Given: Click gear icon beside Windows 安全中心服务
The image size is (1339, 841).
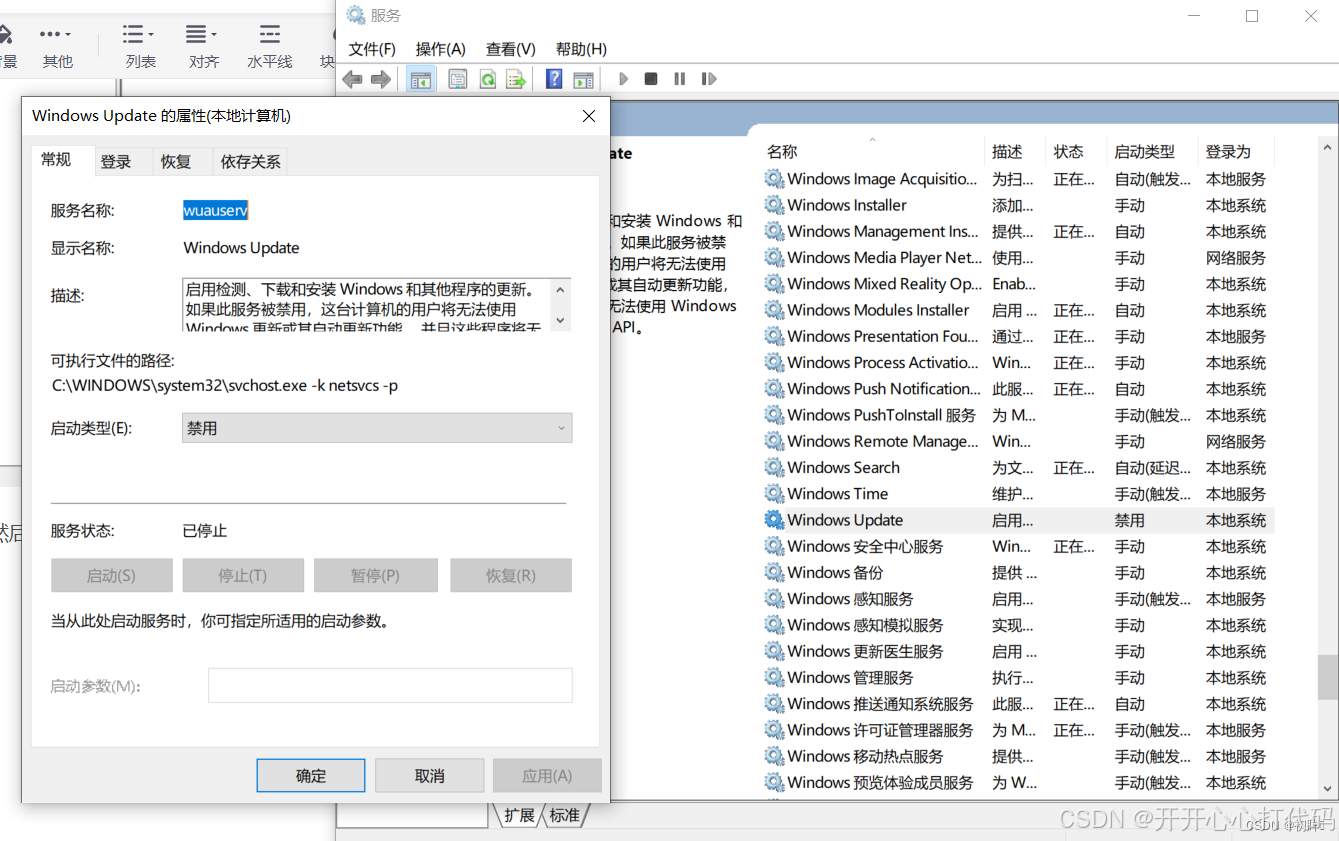Looking at the screenshot, I should [x=774, y=546].
